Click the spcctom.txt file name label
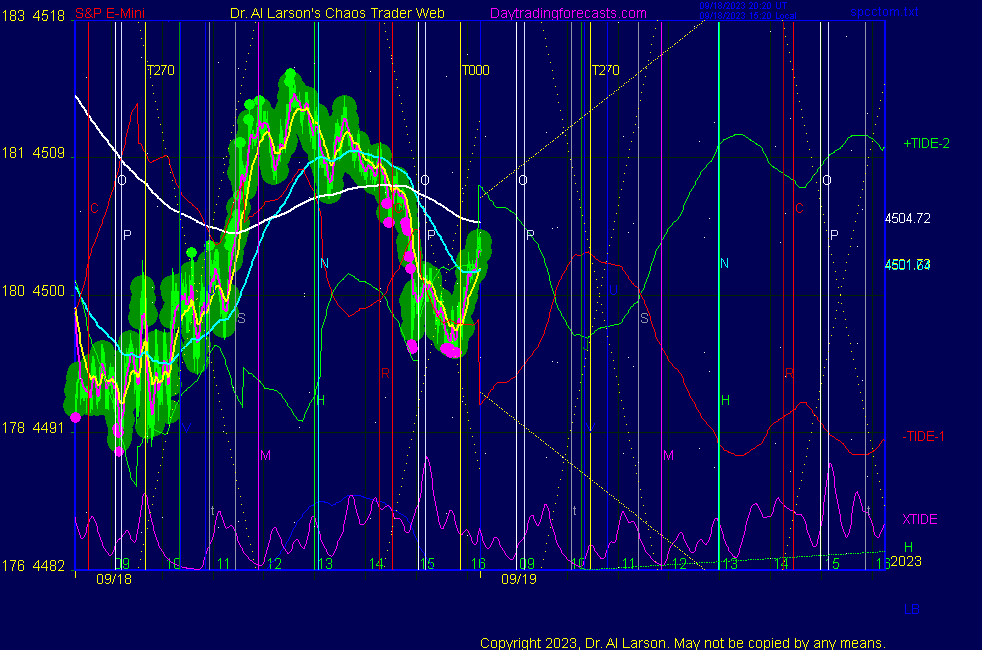Screen dimensions: 982x650 pos(884,12)
